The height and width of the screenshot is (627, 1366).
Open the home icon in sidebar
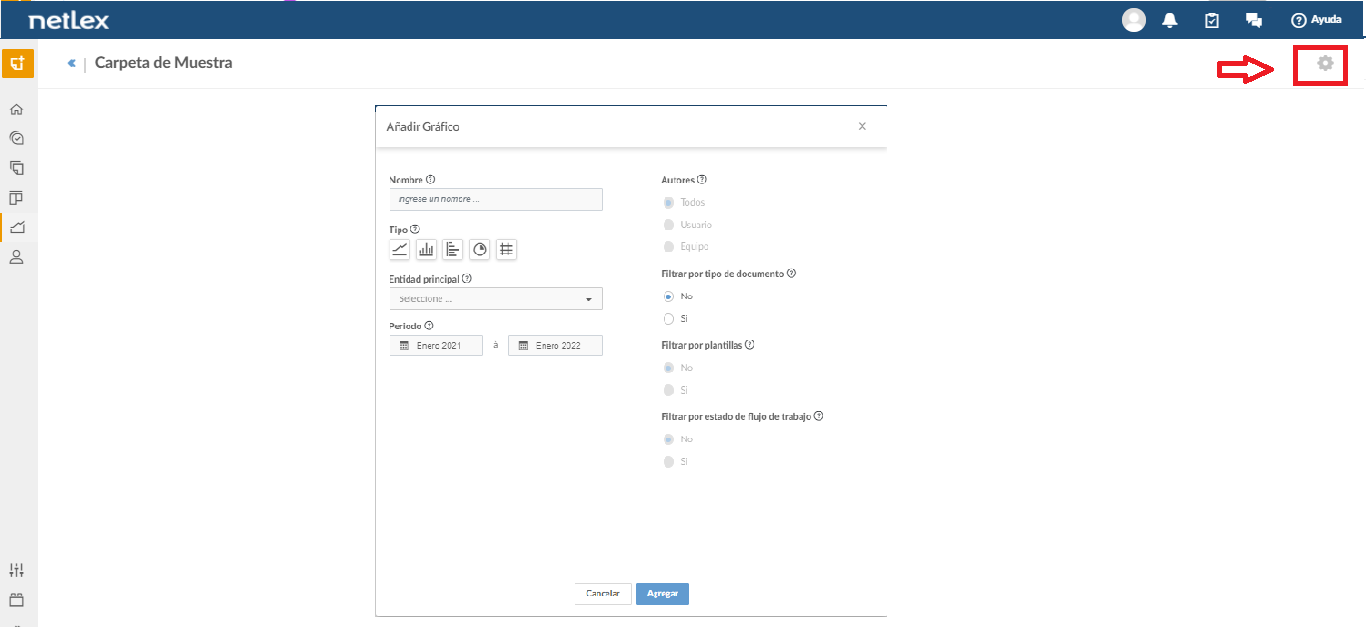16,110
